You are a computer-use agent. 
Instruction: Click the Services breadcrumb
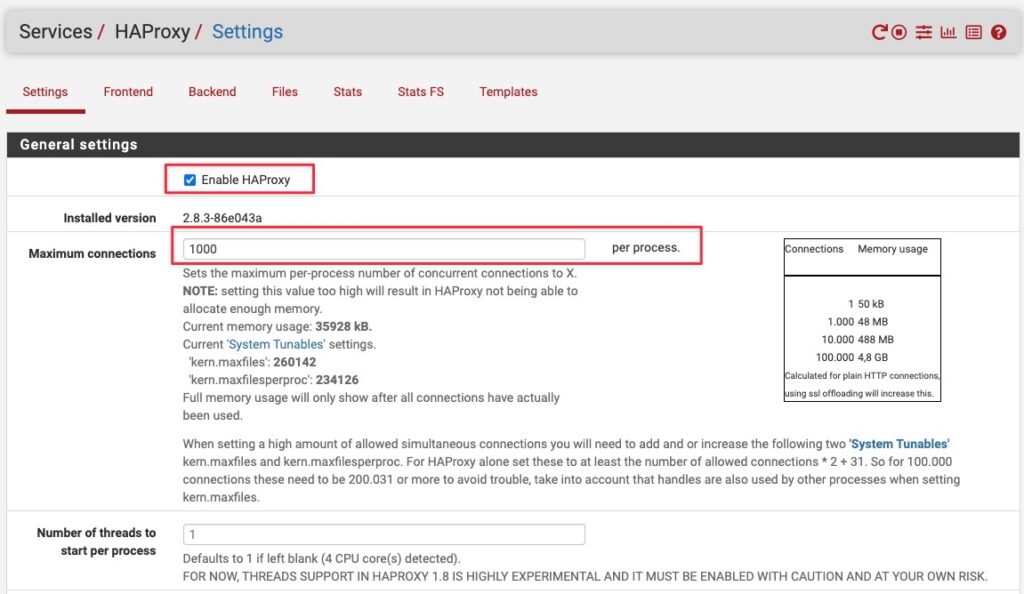pyautogui.click(x=56, y=31)
